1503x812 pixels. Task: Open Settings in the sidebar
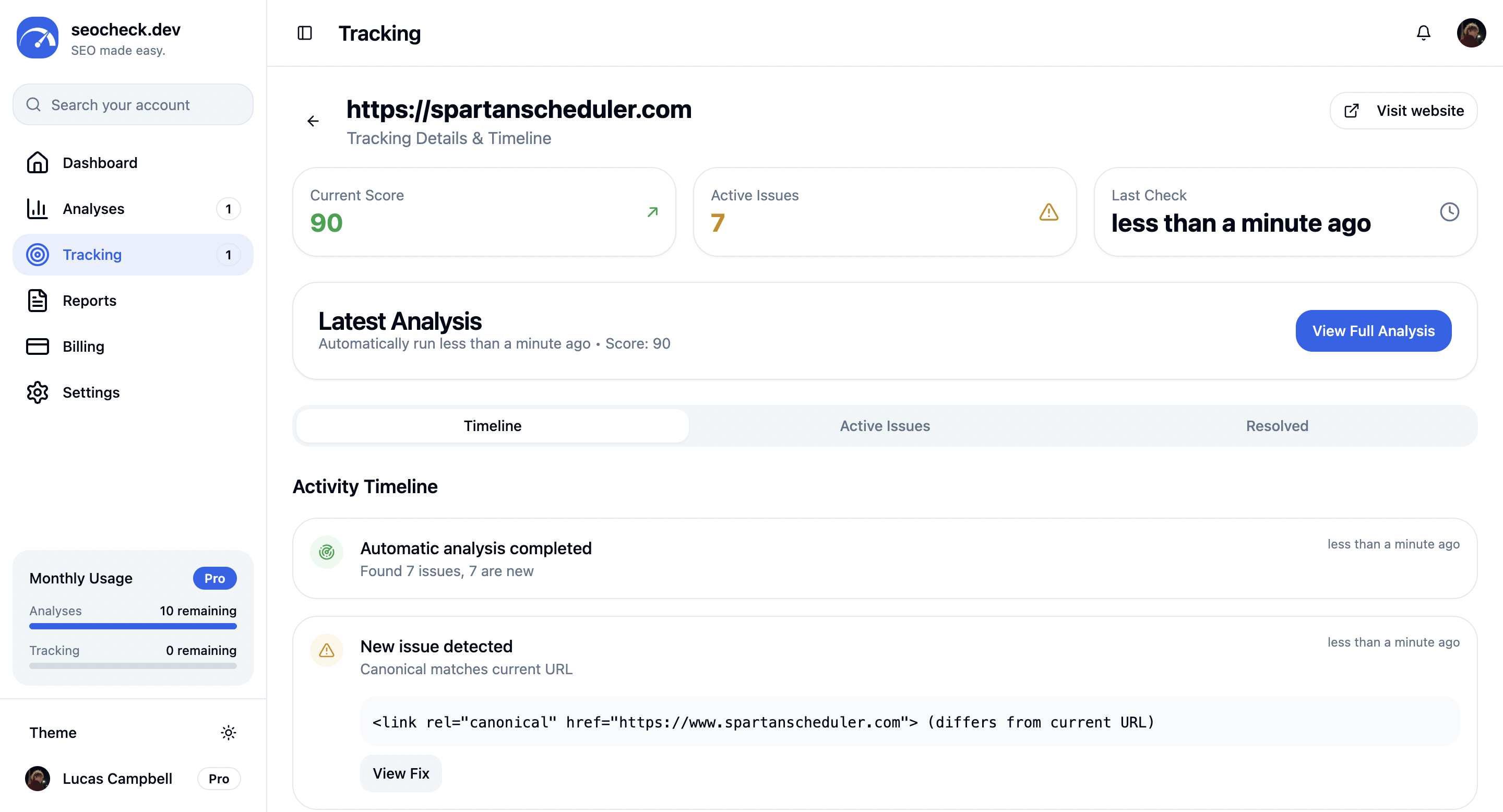pos(133,392)
